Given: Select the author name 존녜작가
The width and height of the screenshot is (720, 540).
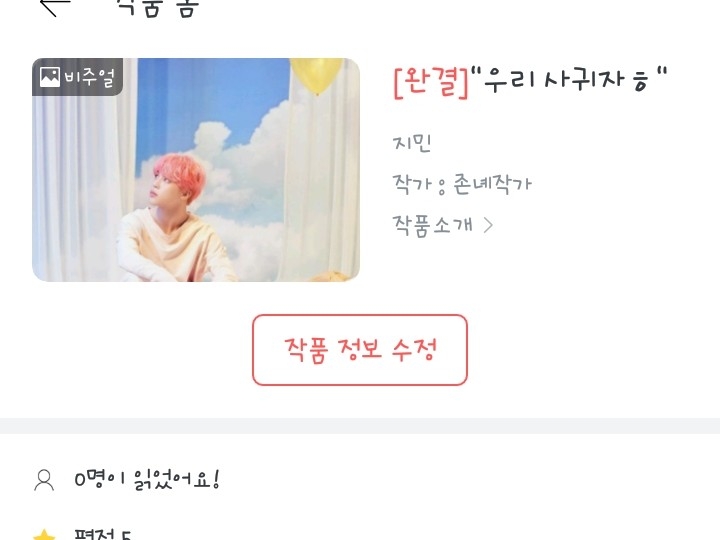Looking at the screenshot, I should [x=493, y=185].
